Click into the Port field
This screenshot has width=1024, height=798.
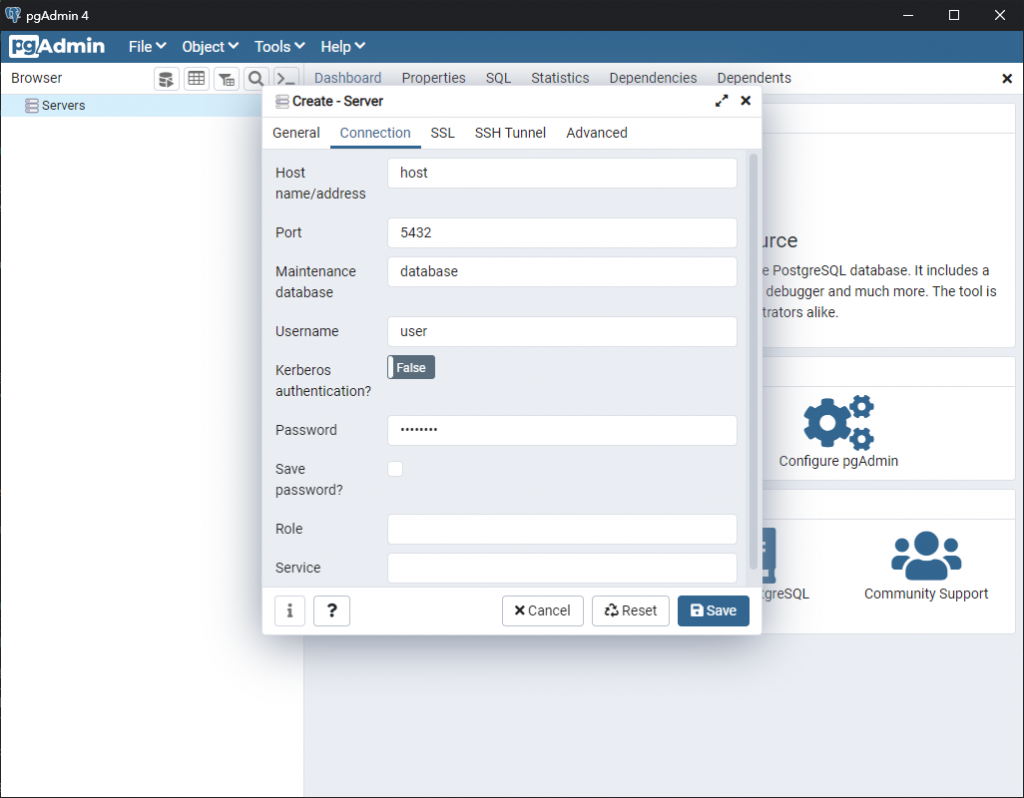562,233
